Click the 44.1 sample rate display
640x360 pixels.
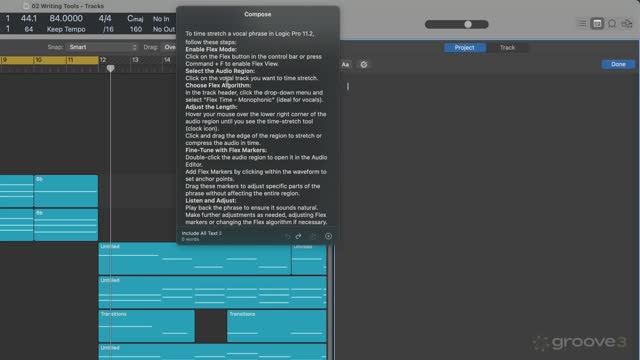29,18
